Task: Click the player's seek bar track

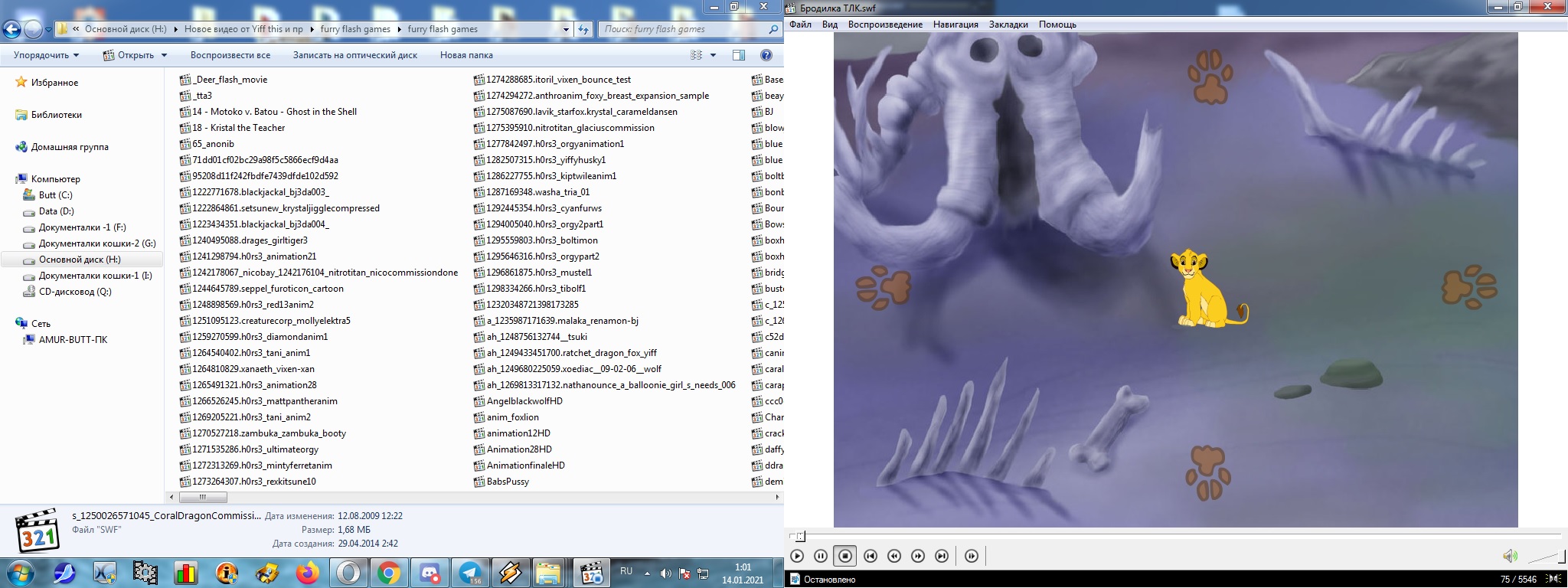Action: click(x=1148, y=536)
